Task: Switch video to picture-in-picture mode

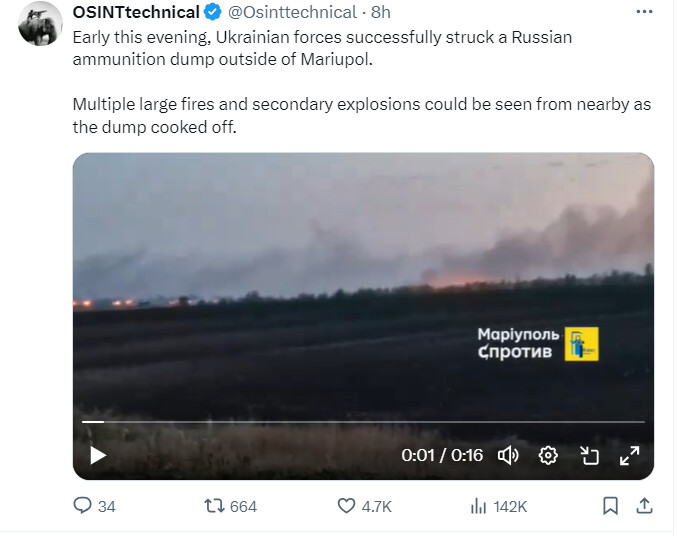Action: 589,455
